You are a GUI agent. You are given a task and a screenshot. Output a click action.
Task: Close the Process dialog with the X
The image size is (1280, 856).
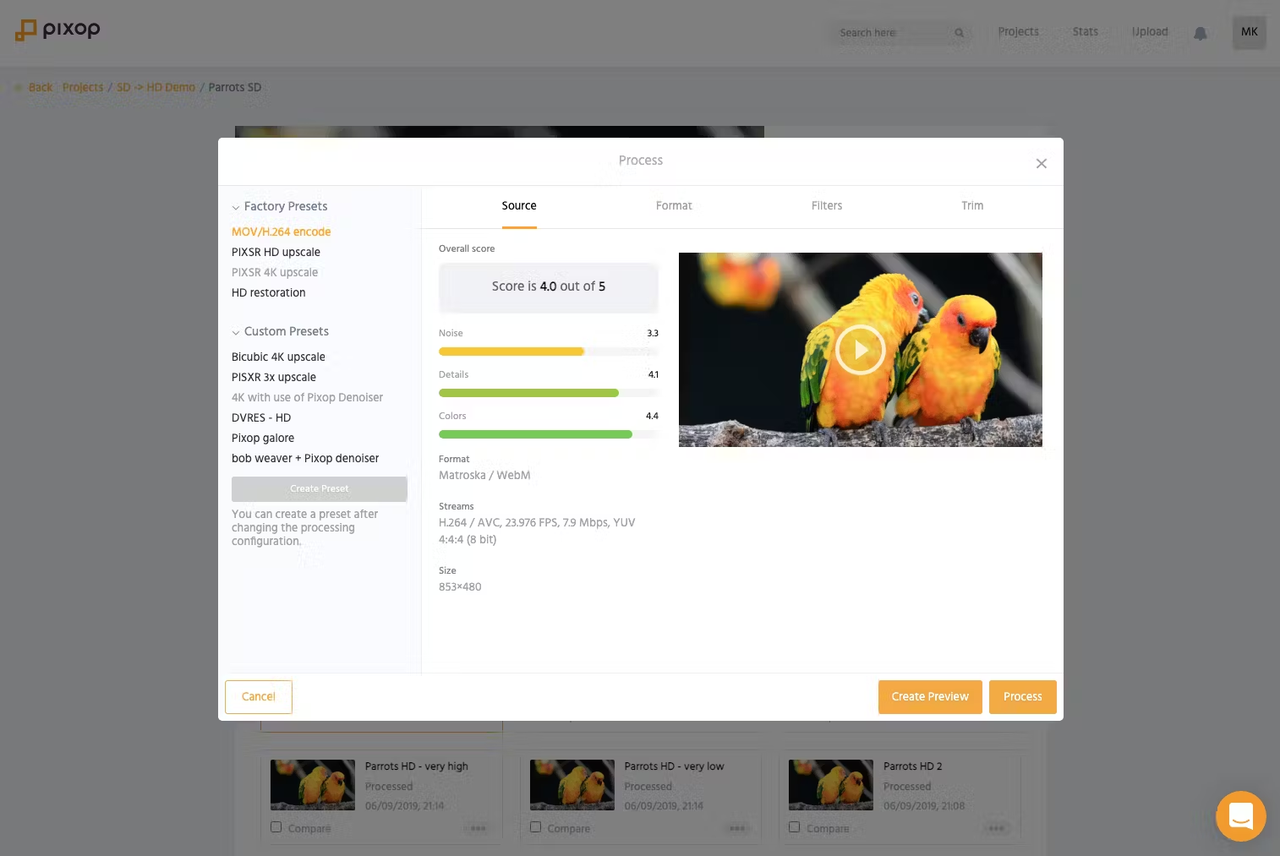coord(1041,163)
